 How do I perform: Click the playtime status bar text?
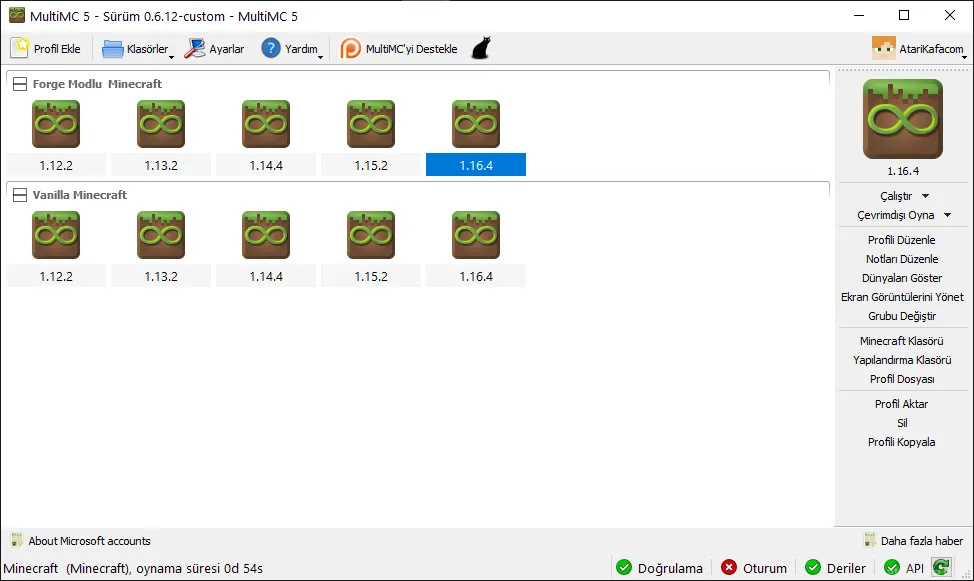133,569
